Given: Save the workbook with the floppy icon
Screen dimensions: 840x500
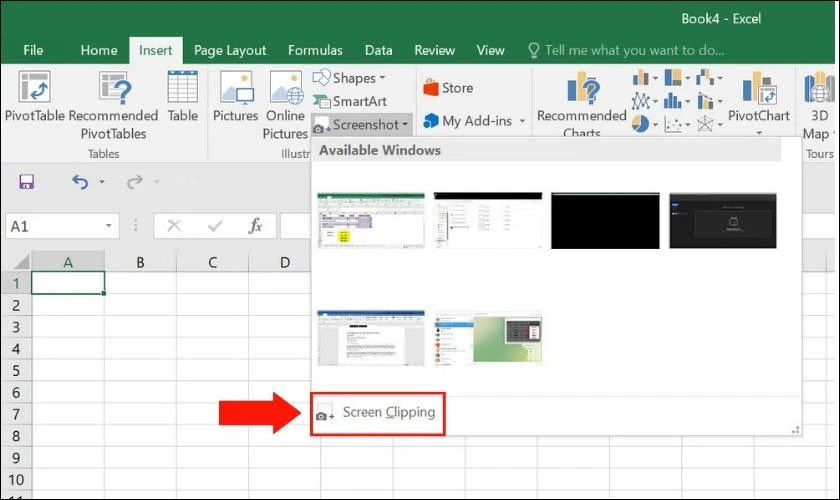Looking at the screenshot, I should [26, 182].
